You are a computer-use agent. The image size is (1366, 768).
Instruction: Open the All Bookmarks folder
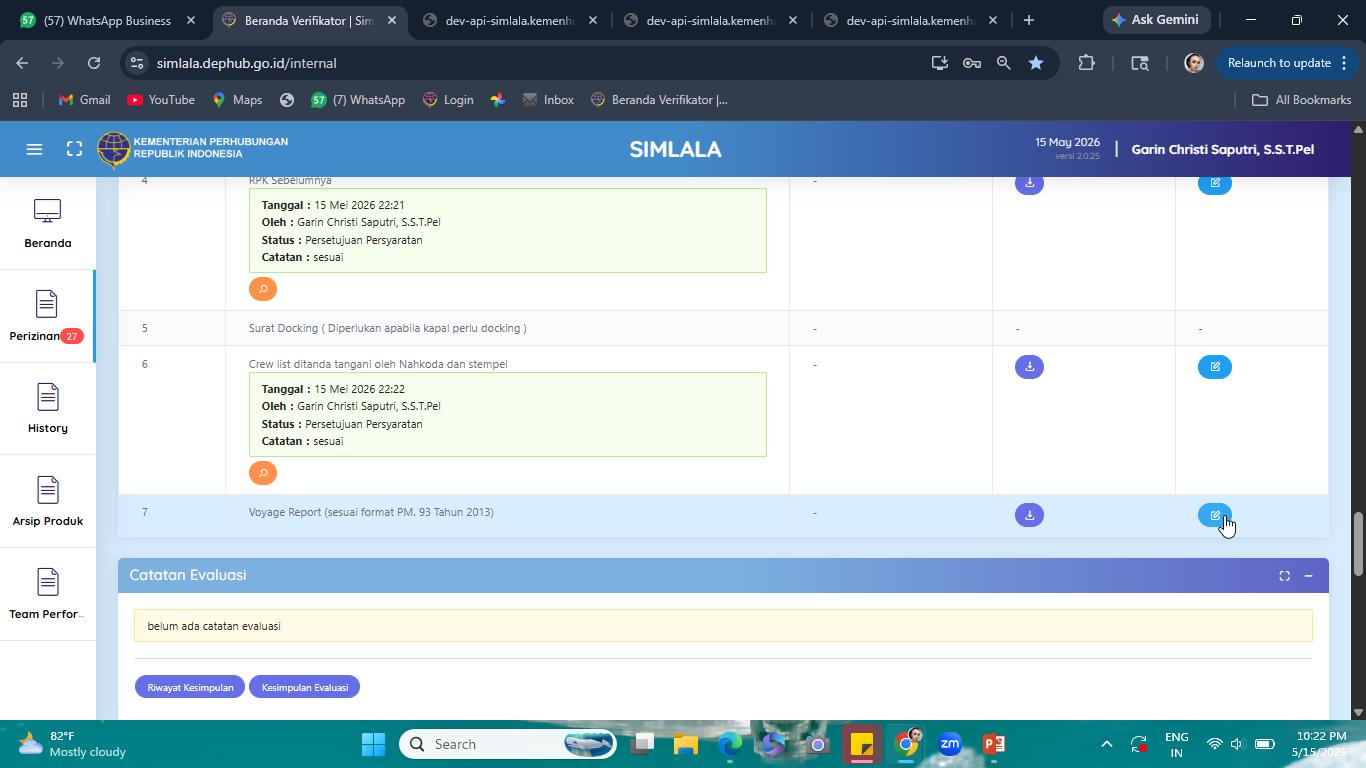click(1301, 100)
